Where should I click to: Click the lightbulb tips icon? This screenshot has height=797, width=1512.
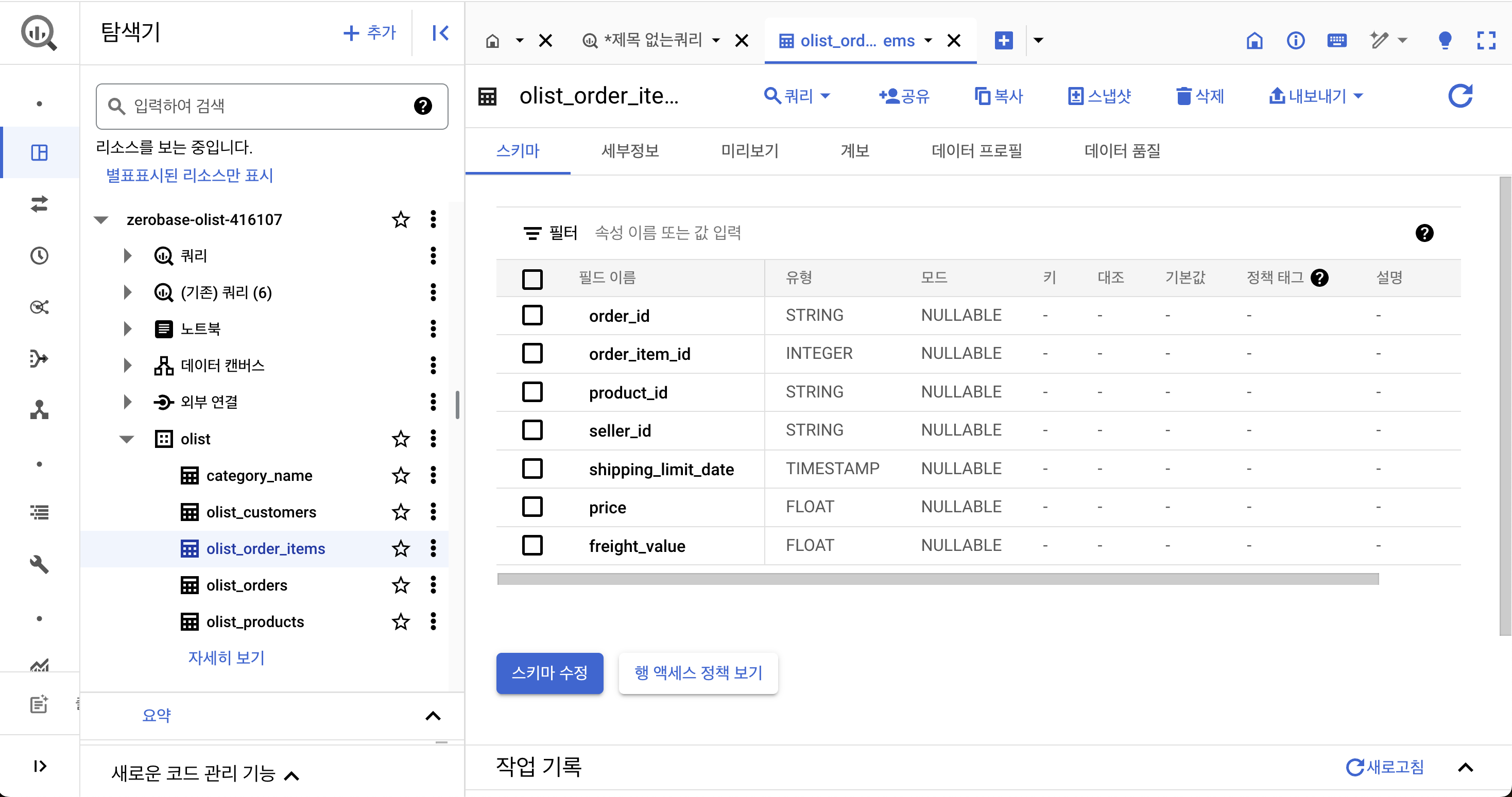tap(1445, 41)
